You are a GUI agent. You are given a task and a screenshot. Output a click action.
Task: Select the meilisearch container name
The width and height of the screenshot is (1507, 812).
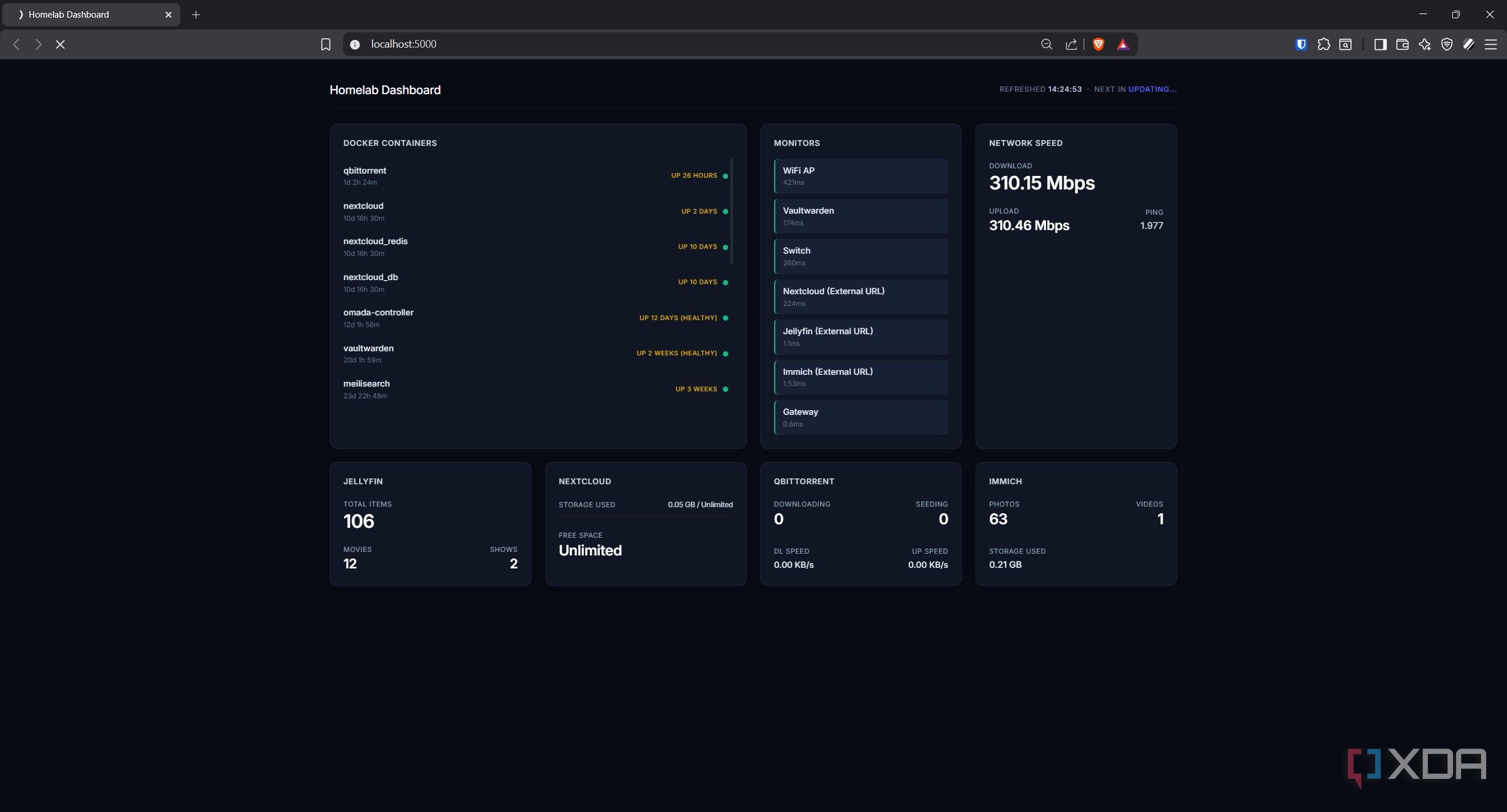[366, 384]
